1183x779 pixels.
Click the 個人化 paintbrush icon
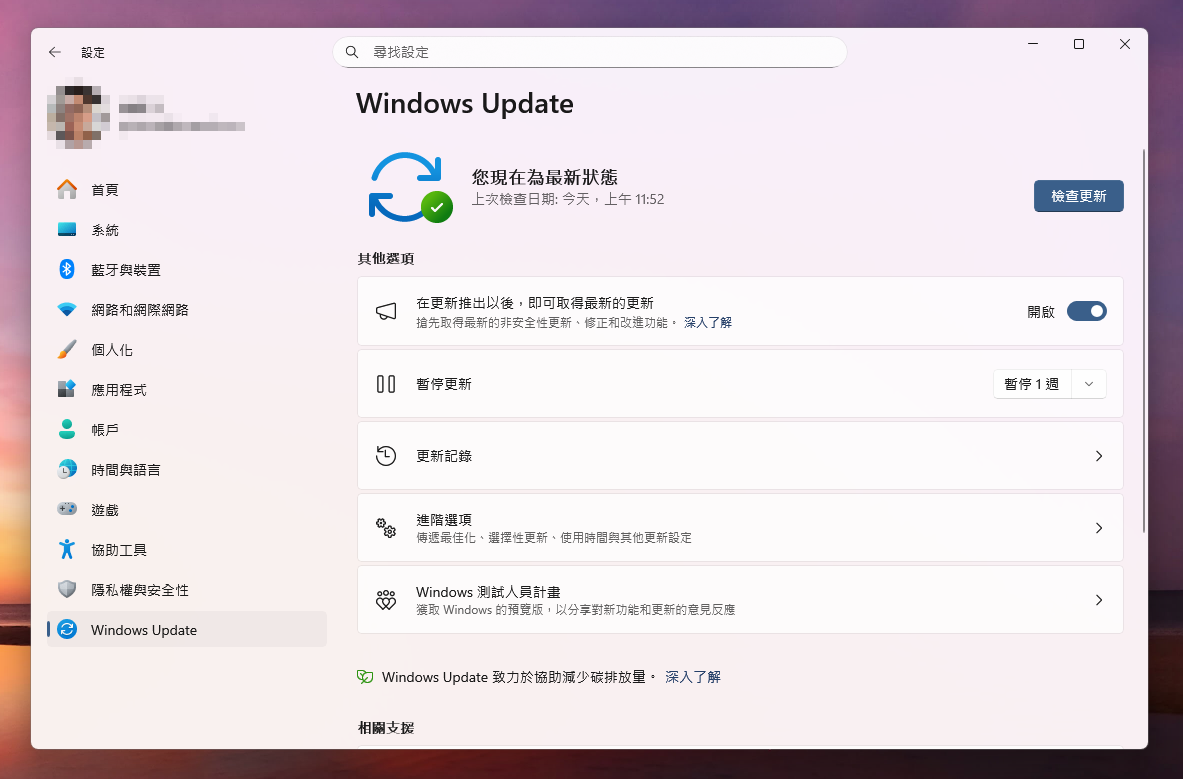click(67, 350)
